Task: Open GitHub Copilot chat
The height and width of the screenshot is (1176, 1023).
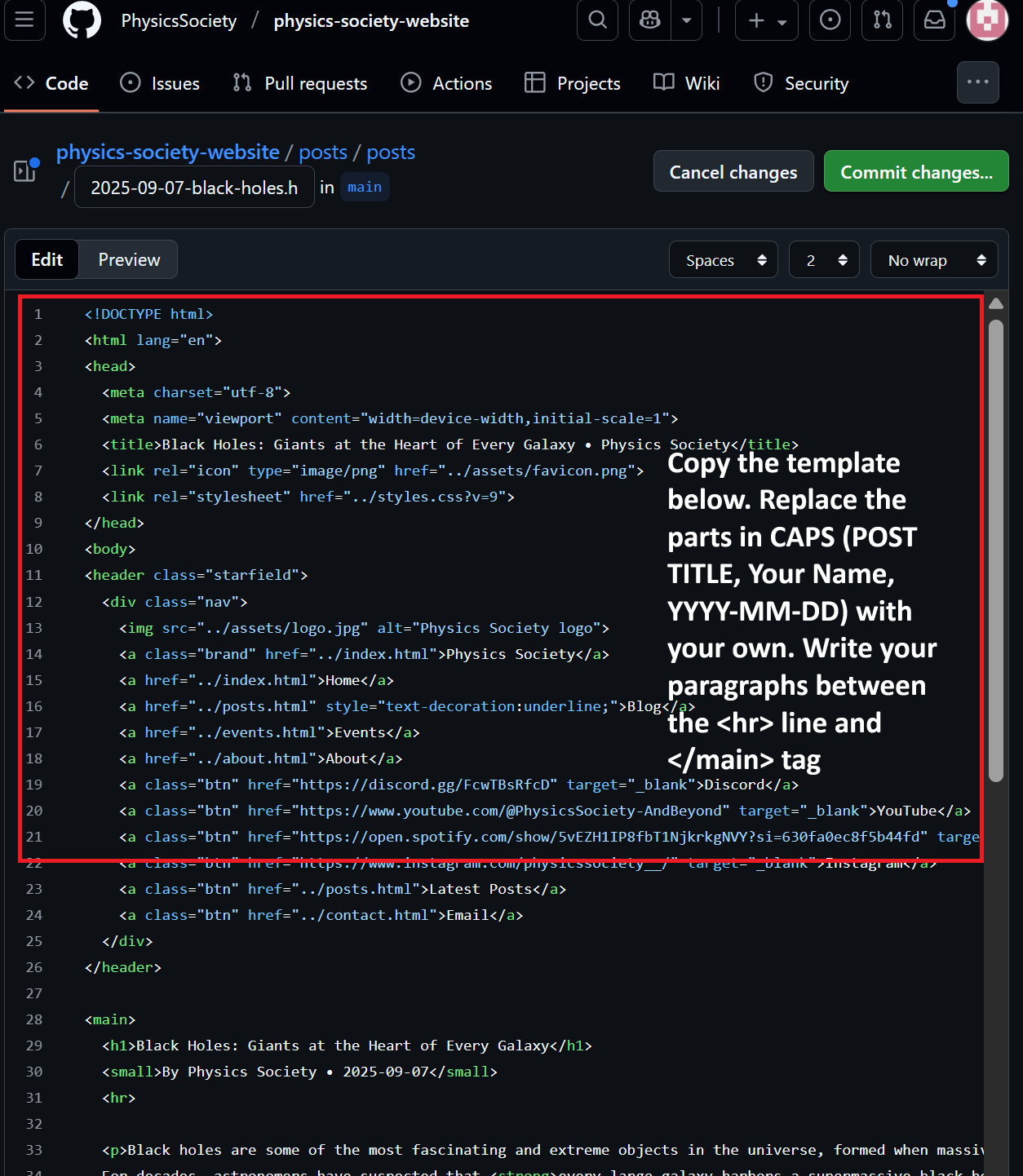Action: coord(649,20)
